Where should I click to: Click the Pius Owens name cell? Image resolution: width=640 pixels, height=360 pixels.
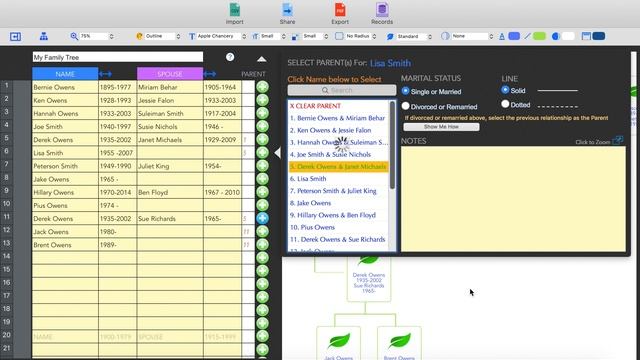click(x=65, y=205)
